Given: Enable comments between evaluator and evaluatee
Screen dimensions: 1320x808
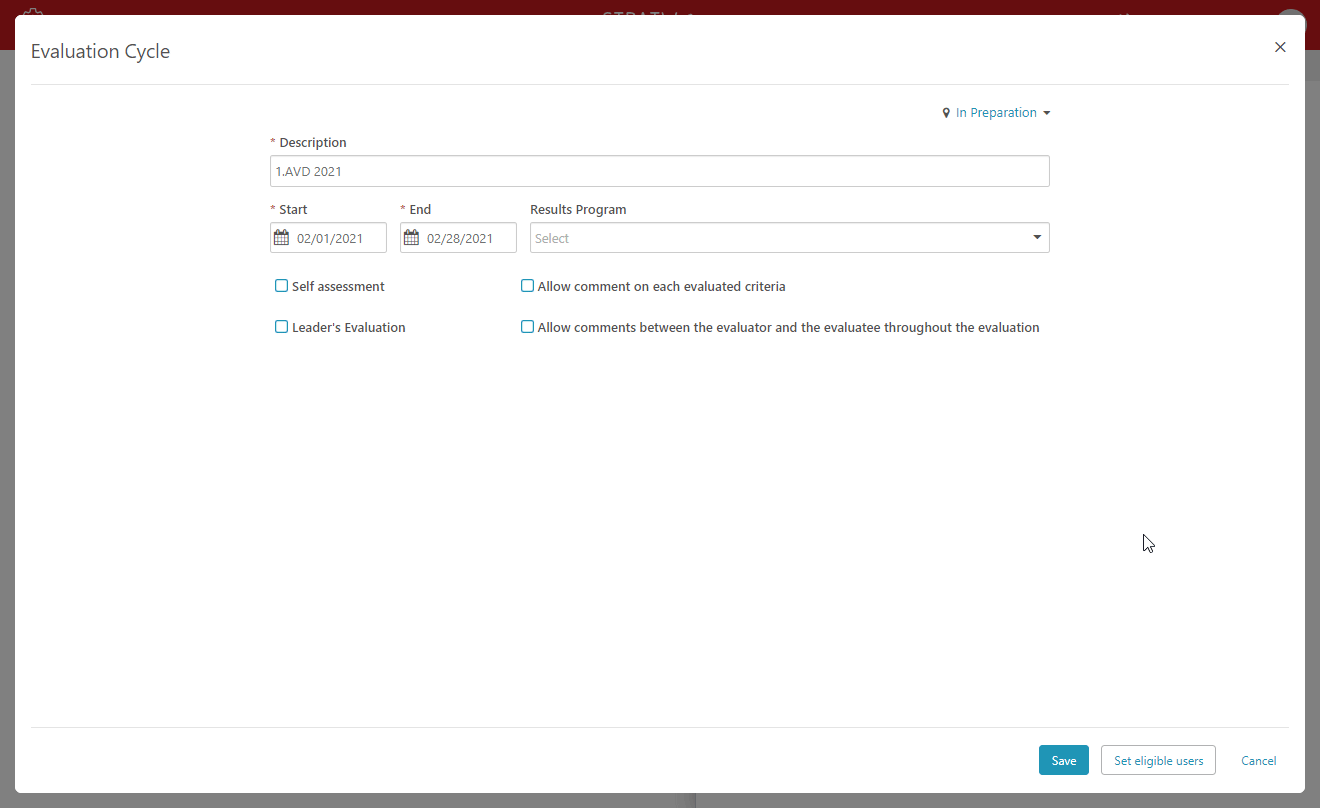Looking at the screenshot, I should tap(527, 327).
